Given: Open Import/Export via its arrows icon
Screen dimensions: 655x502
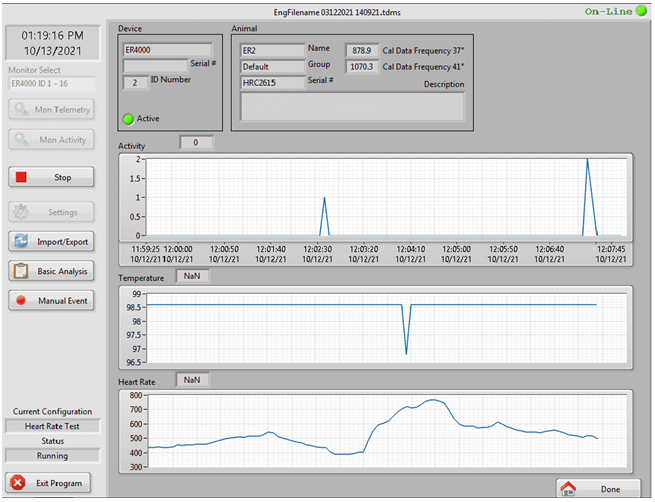Looking at the screenshot, I should coord(21,241).
